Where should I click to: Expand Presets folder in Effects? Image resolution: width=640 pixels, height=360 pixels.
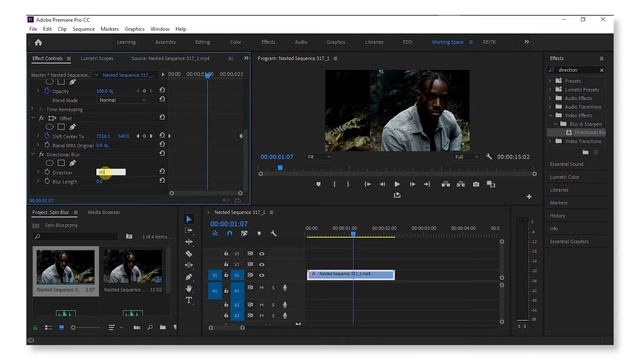[x=550, y=81]
